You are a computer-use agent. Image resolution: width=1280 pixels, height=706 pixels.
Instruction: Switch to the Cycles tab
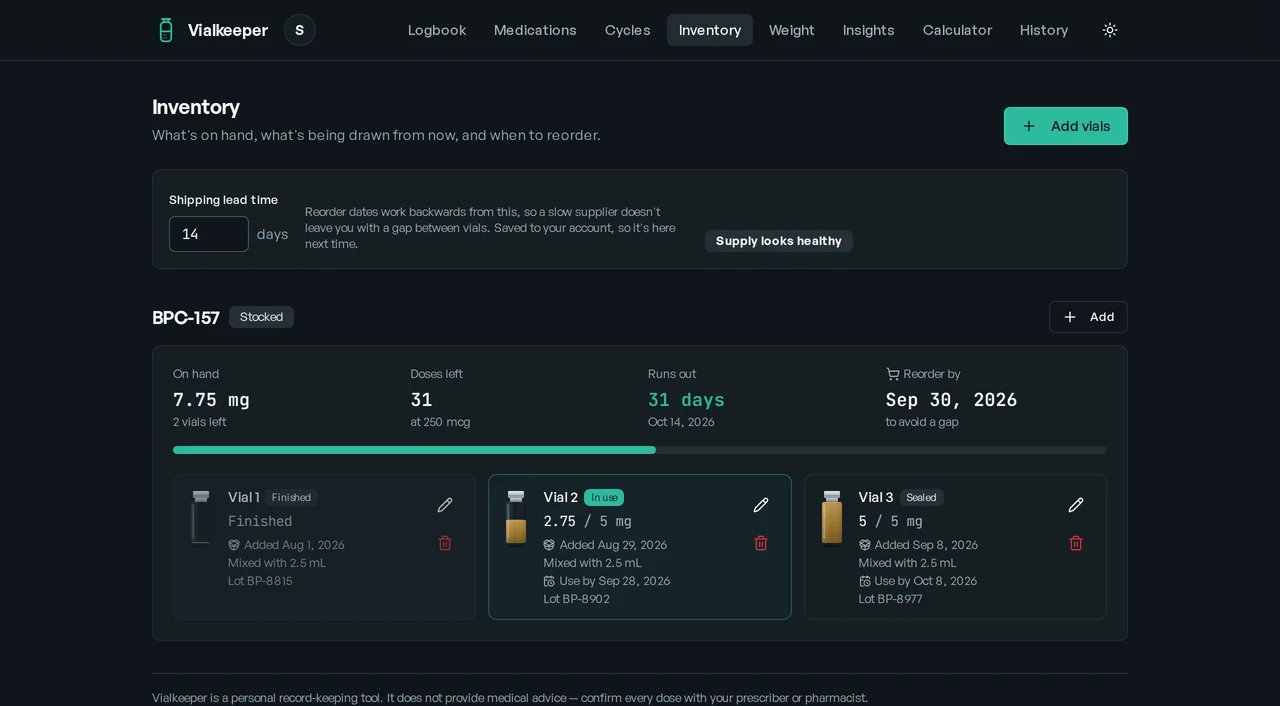[x=628, y=30]
